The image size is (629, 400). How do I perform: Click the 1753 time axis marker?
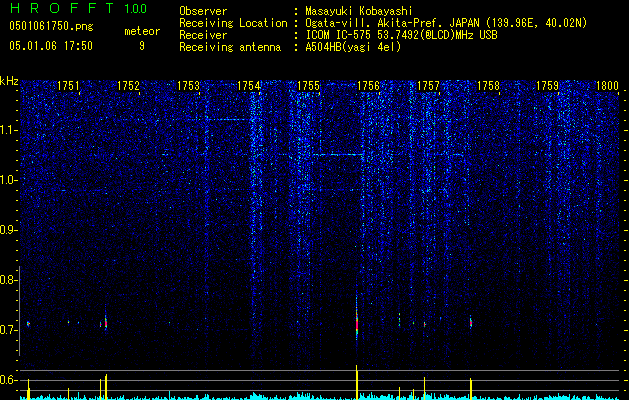point(189,85)
